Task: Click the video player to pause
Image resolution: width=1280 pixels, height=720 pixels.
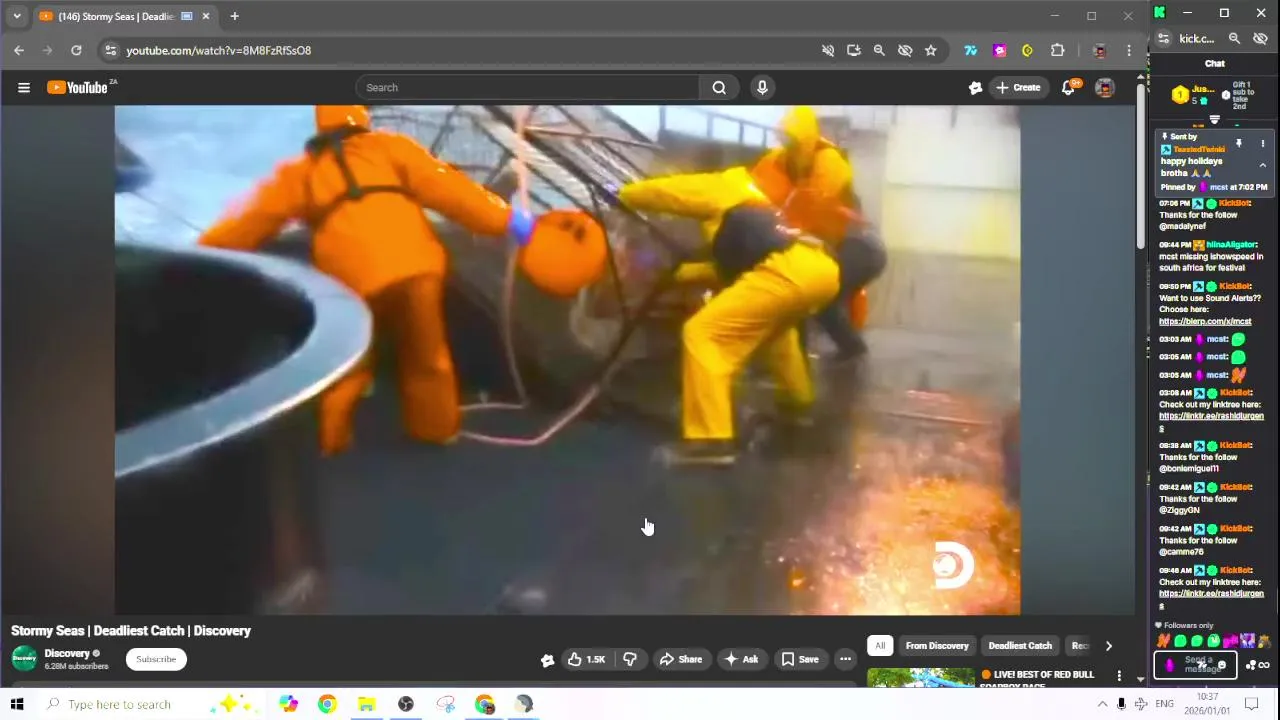Action: click(567, 360)
